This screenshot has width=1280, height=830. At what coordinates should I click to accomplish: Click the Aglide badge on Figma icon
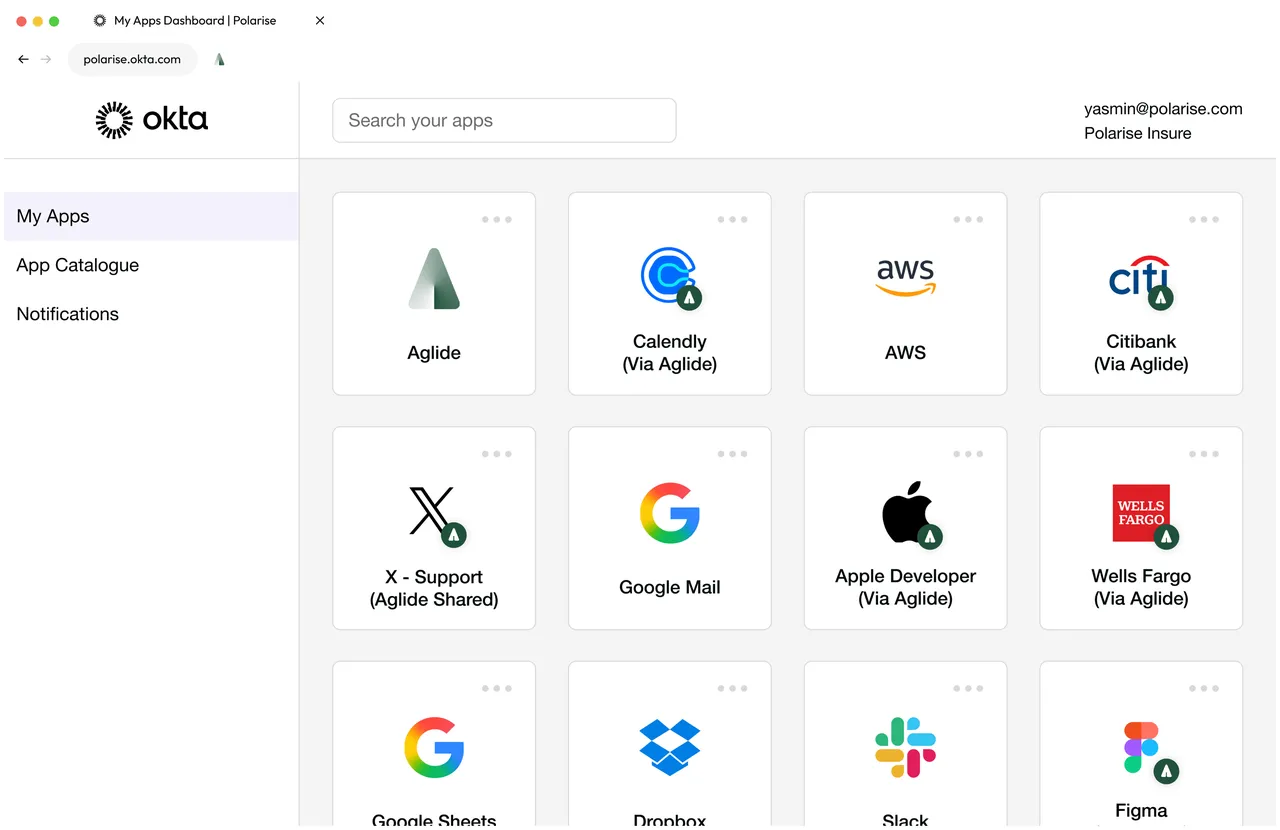coord(1166,771)
